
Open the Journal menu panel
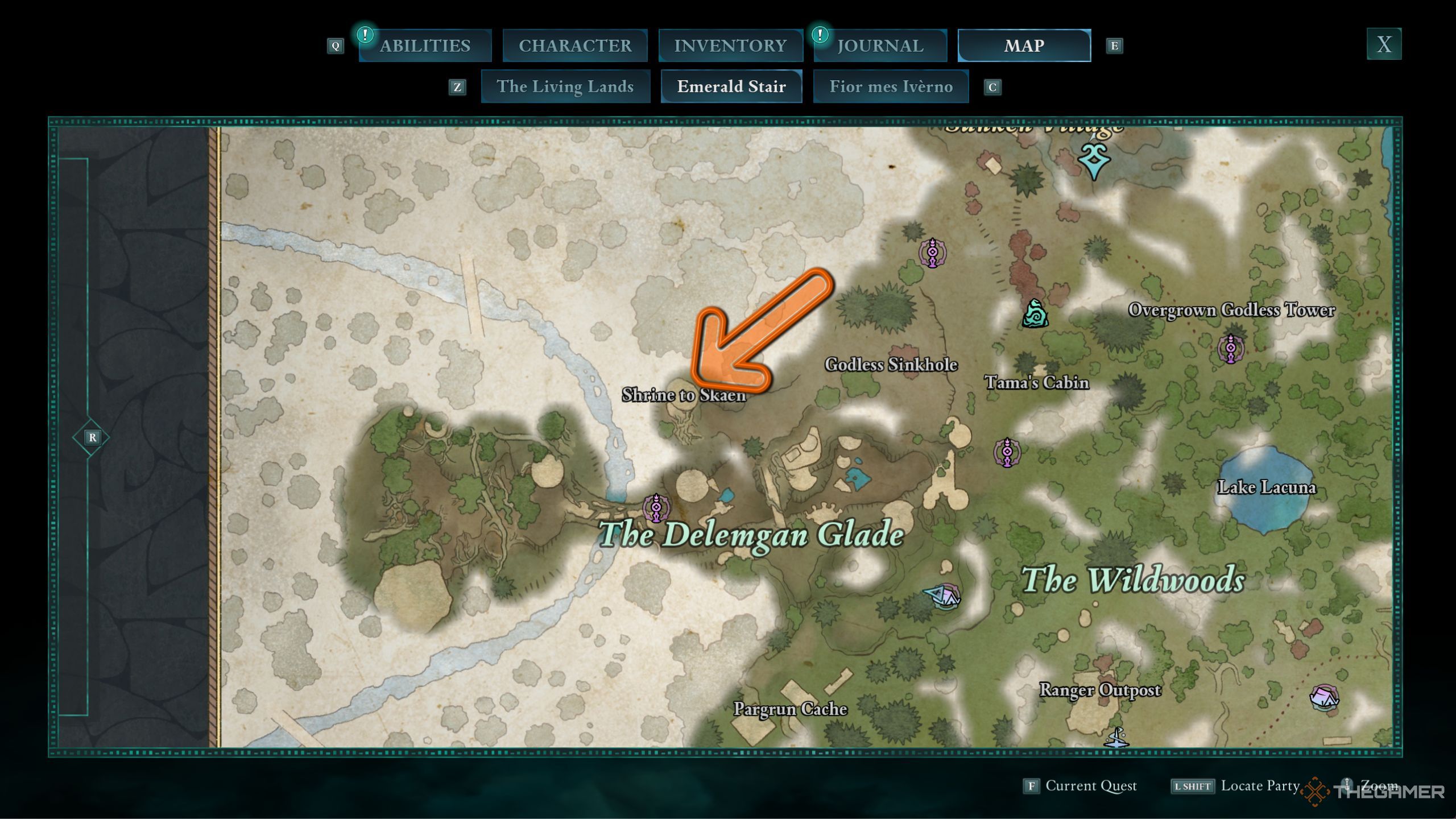878,45
